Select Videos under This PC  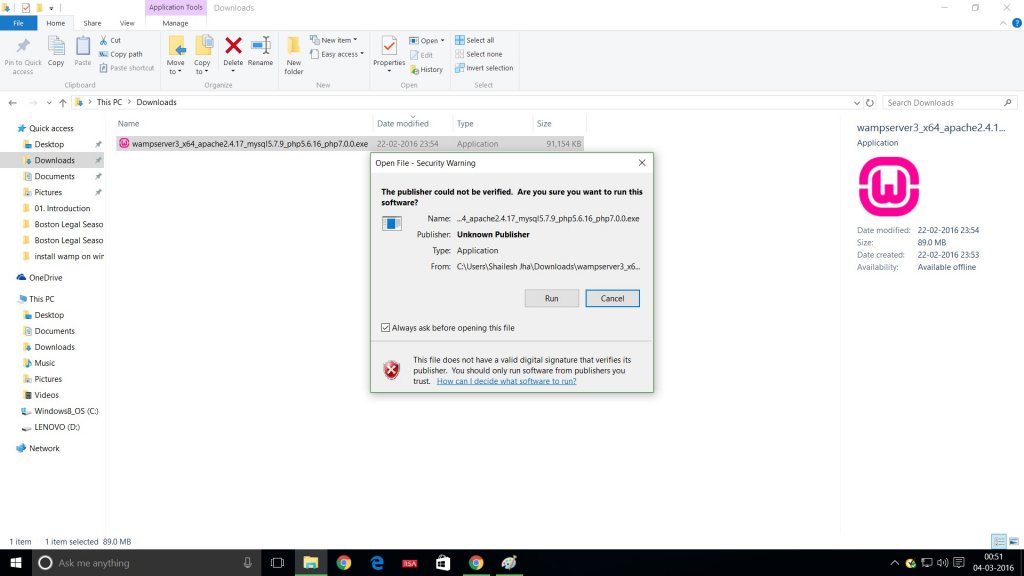[x=46, y=395]
